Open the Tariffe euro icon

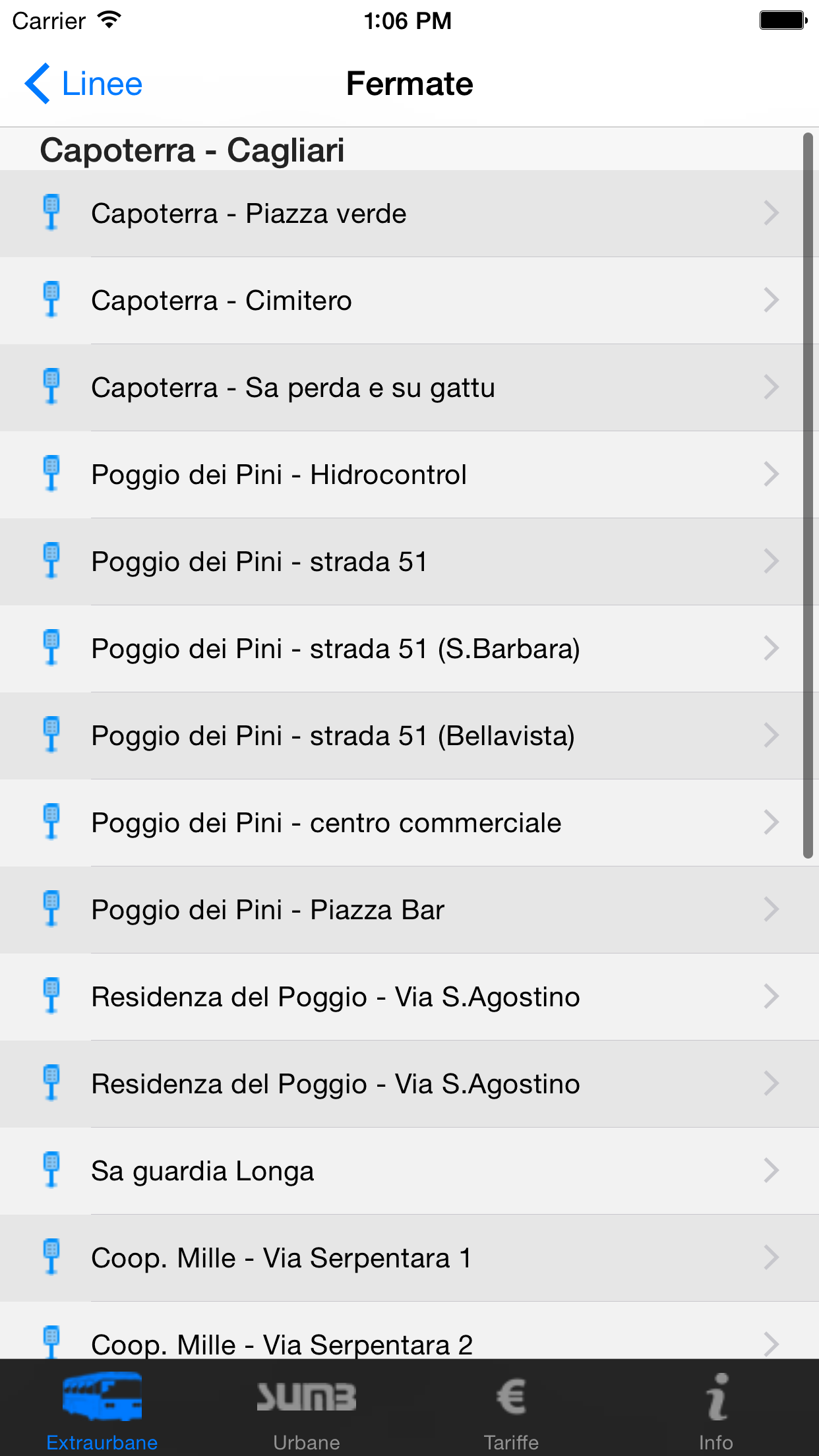[511, 1397]
